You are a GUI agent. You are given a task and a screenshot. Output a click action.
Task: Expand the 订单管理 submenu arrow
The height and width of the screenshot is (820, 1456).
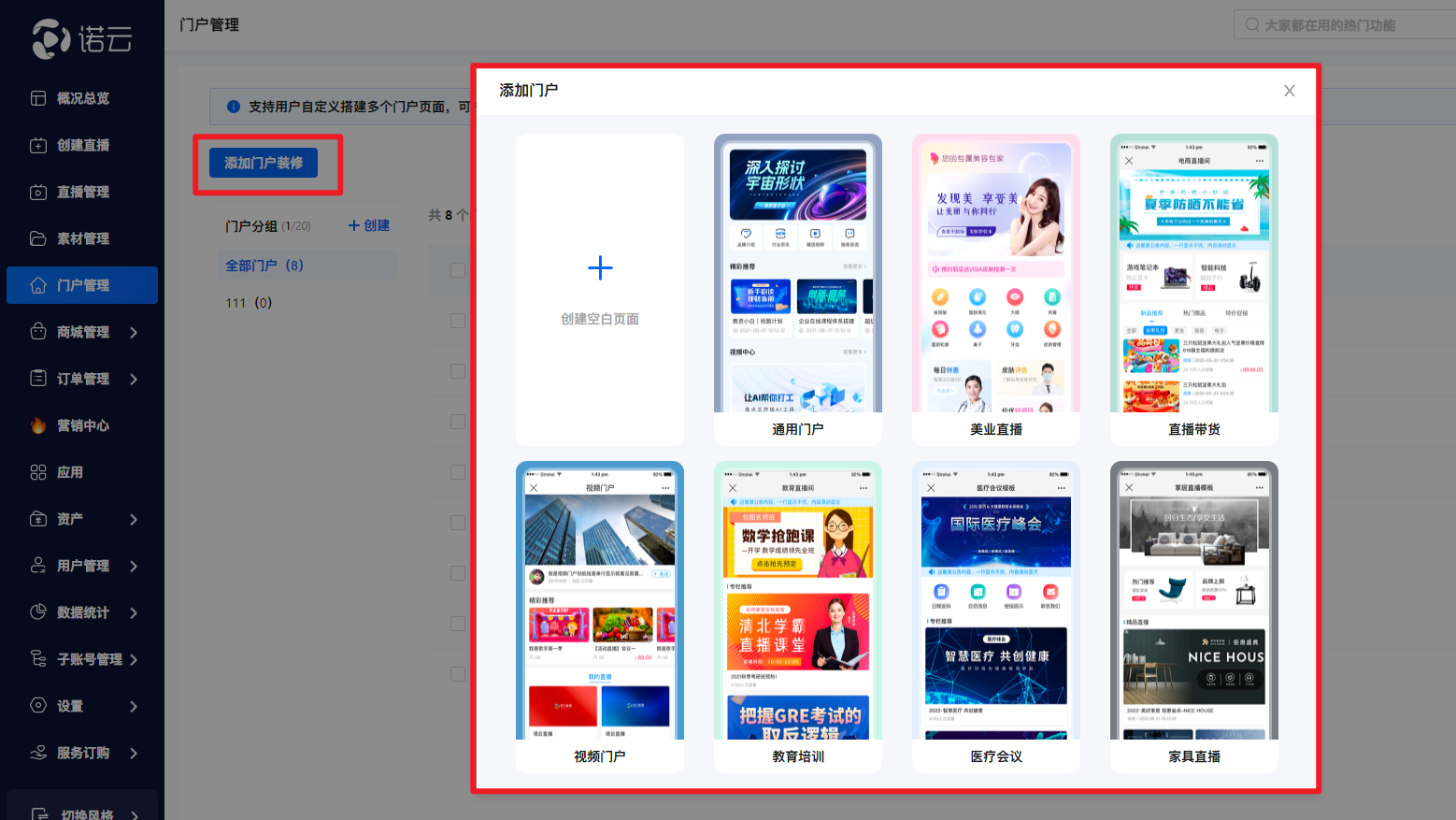pos(134,379)
